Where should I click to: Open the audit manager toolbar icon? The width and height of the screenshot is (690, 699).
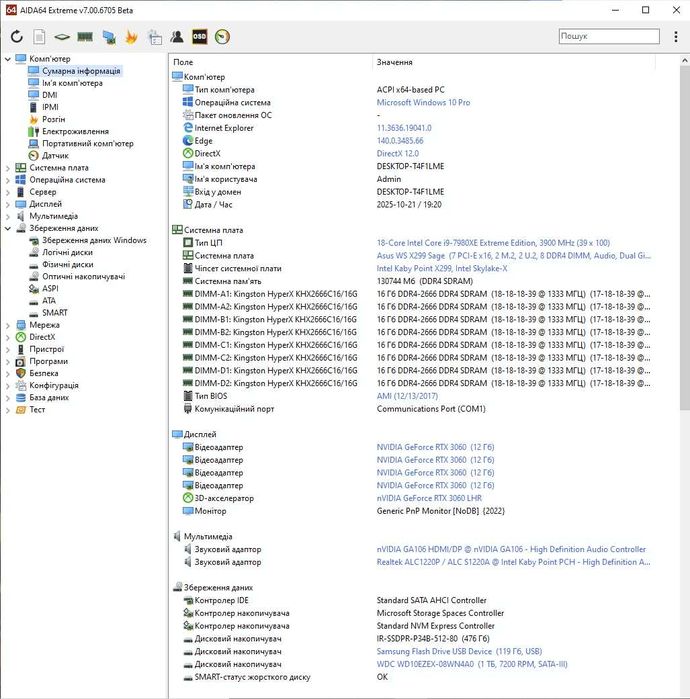155,37
